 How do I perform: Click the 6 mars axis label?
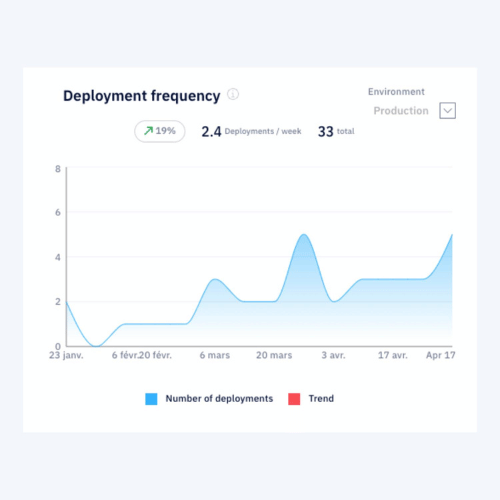point(215,355)
